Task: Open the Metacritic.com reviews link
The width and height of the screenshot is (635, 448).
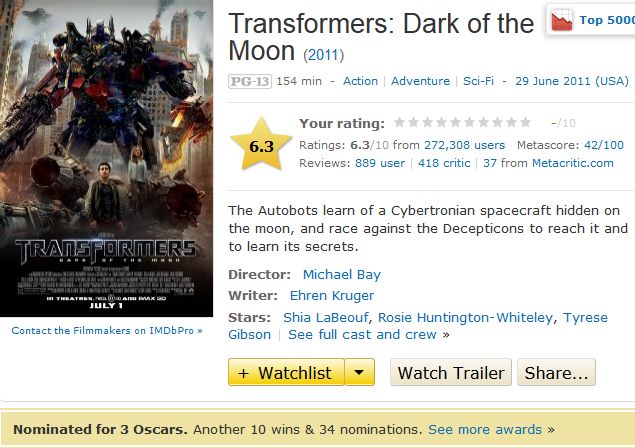Action: pyautogui.click(x=573, y=162)
